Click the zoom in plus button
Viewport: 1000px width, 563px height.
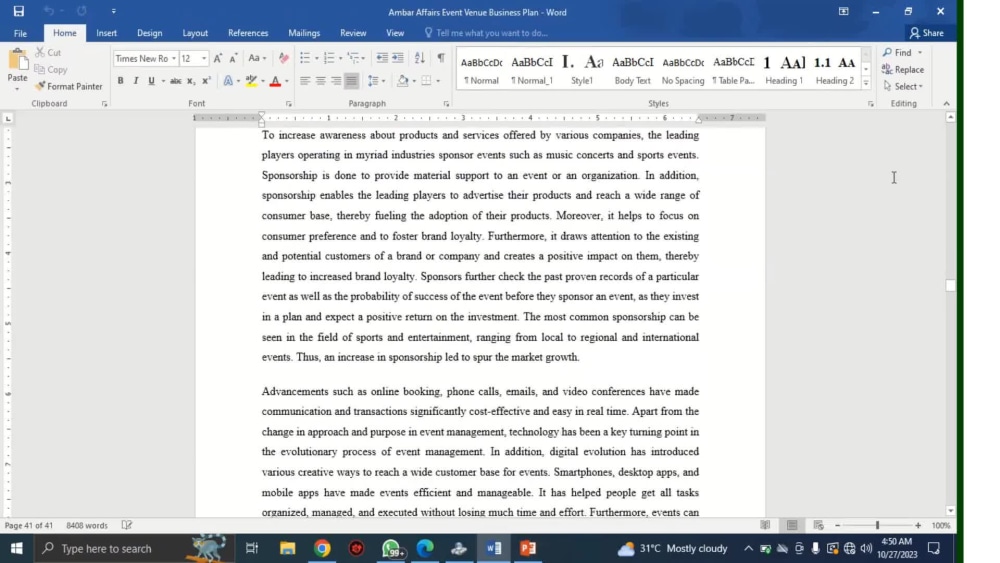[x=918, y=525]
